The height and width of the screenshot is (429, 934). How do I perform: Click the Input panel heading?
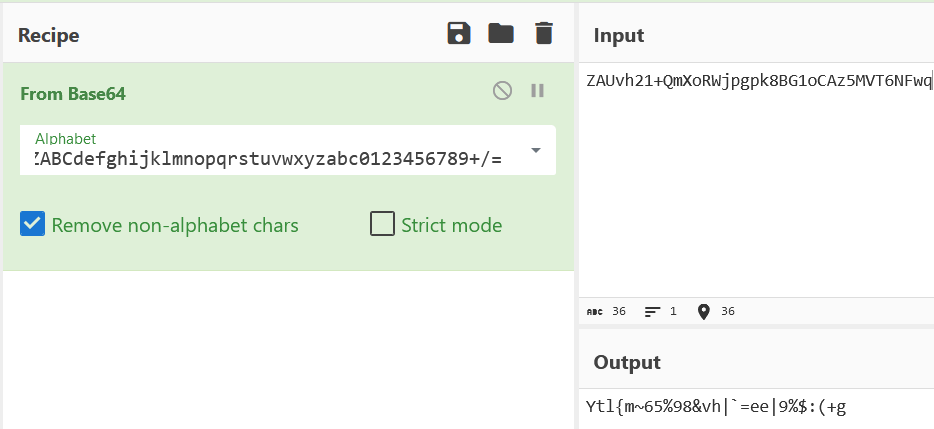[x=619, y=35]
